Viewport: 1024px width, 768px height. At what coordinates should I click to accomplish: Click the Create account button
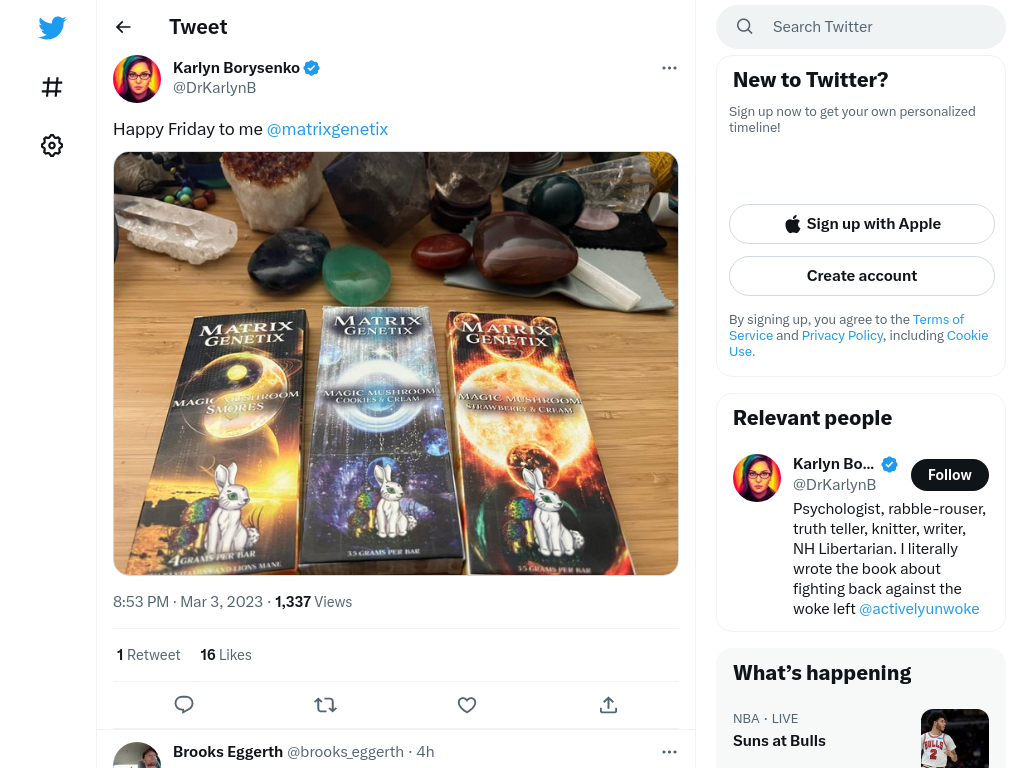click(862, 276)
